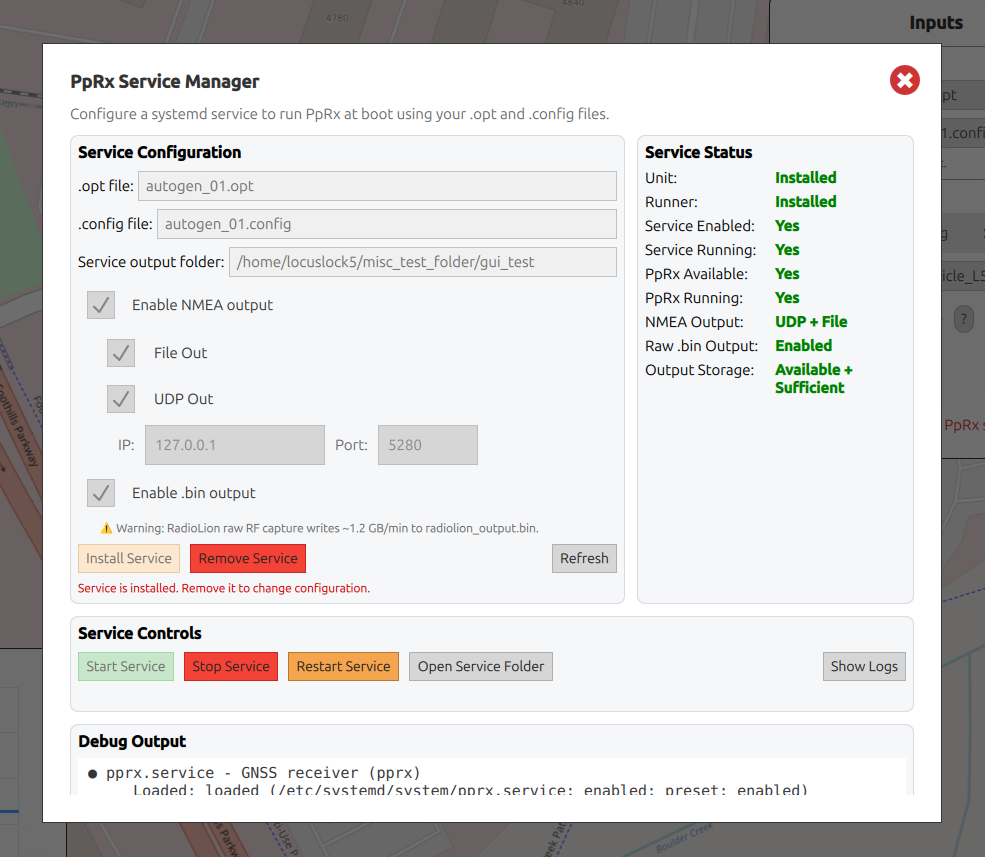Click the Start Service button
This screenshot has width=985, height=857.
click(126, 667)
